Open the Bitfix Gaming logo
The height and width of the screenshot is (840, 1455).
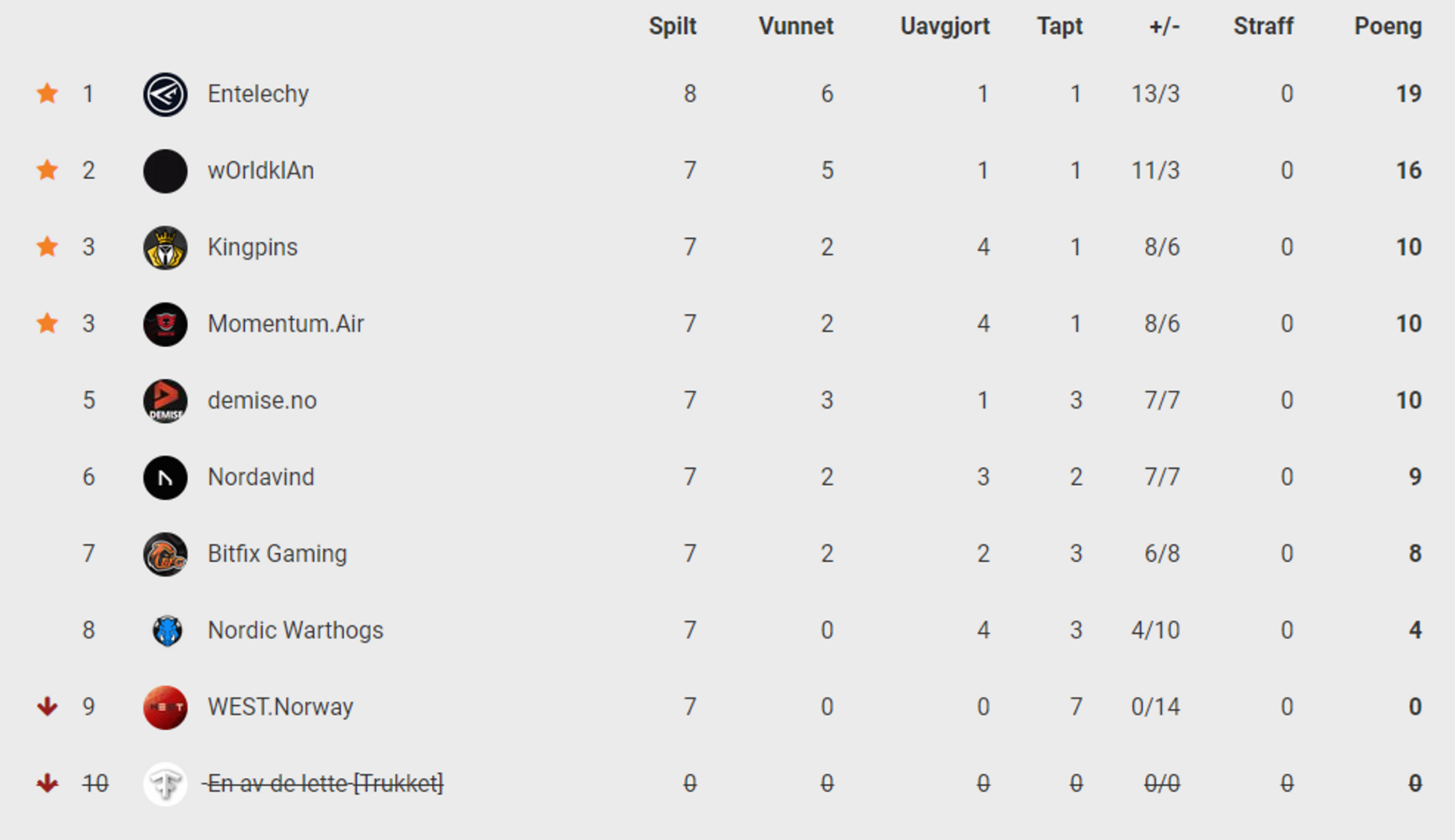point(165,554)
